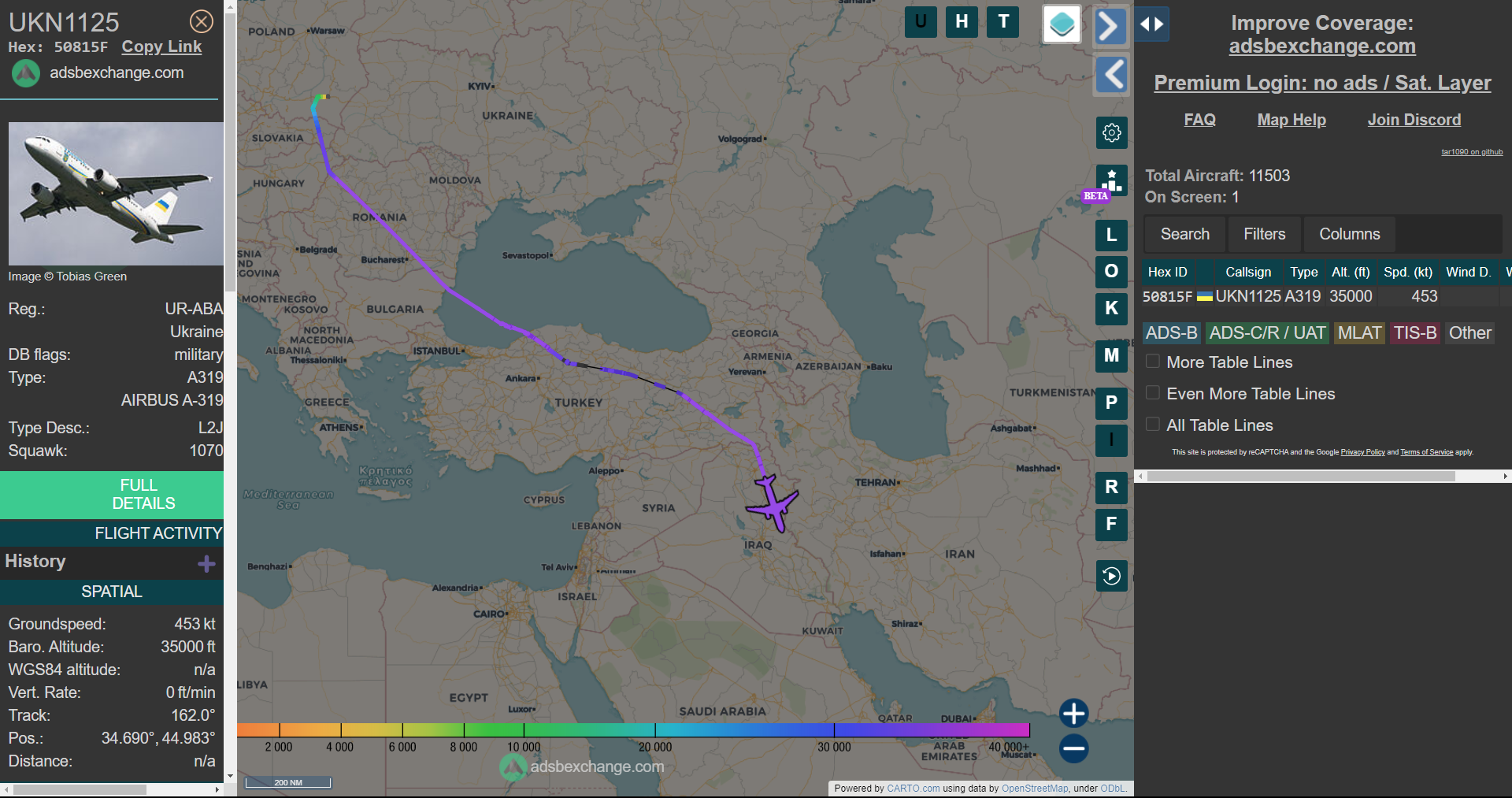
Task: Expand History with the plus icon
Action: point(206,564)
